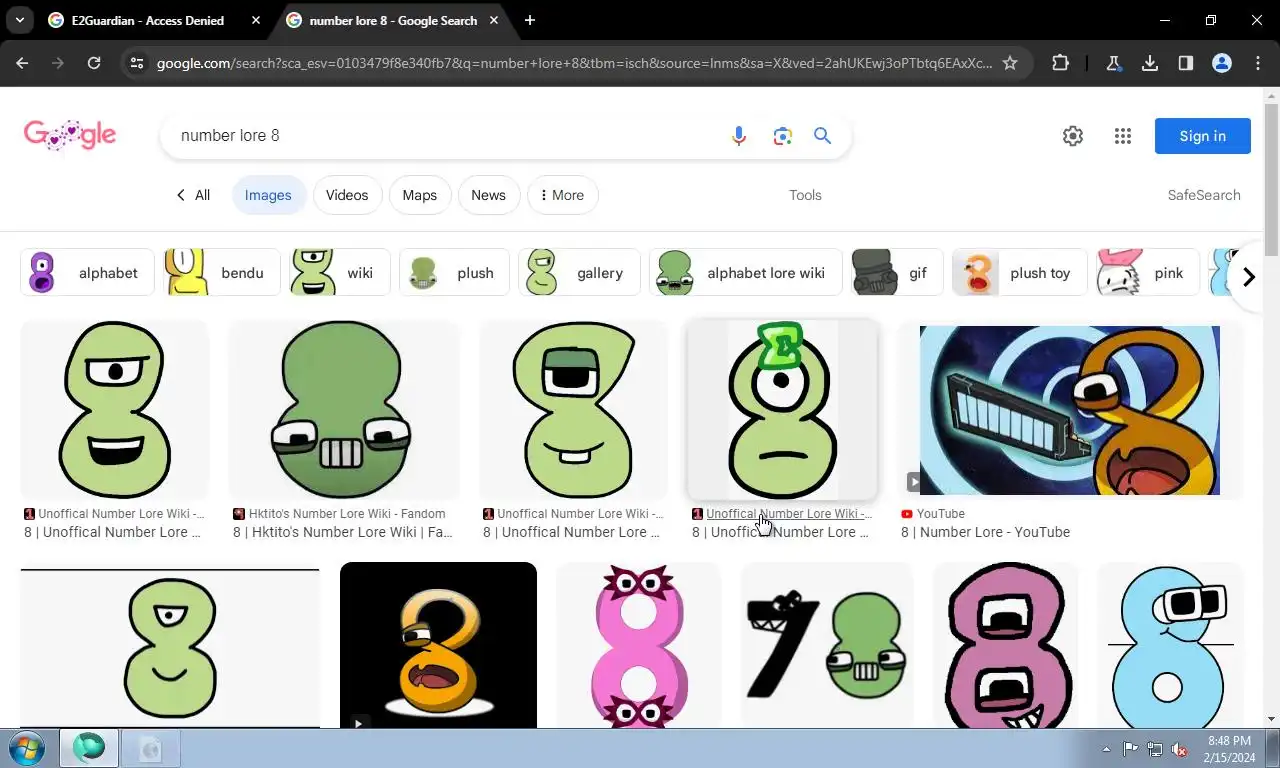Filter by plush toy chip

[1019, 272]
